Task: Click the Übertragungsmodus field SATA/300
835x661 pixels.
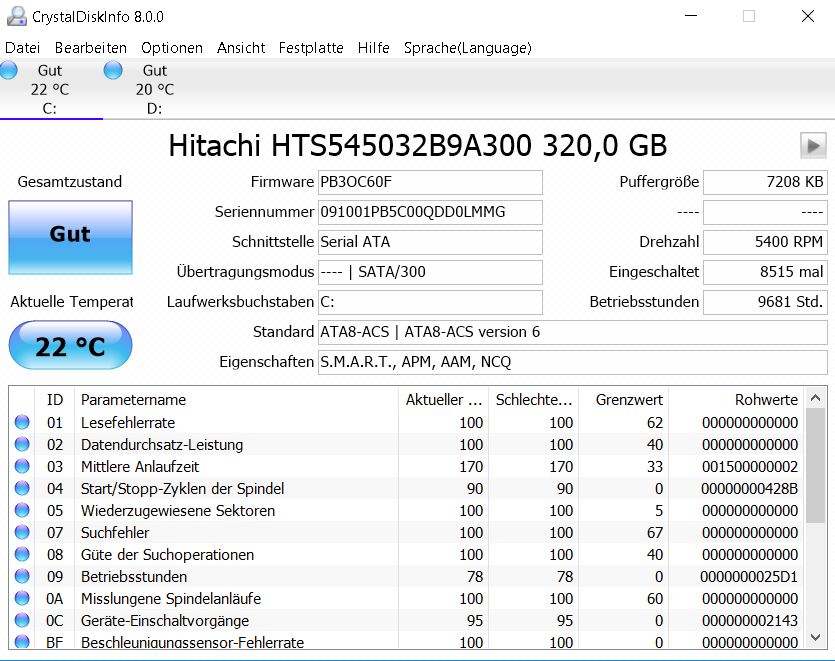Action: 430,272
